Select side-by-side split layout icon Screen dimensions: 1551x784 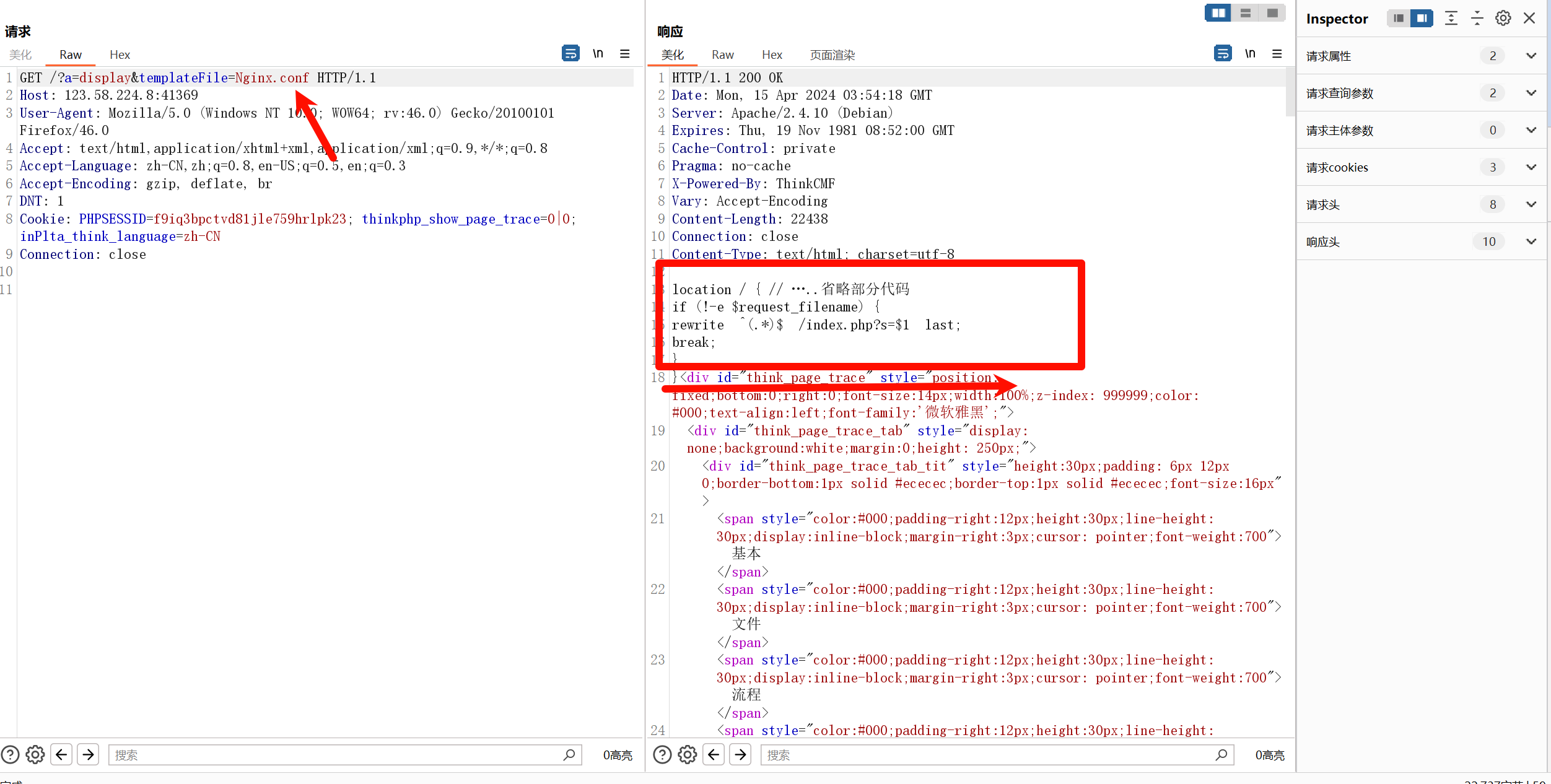tap(1218, 13)
